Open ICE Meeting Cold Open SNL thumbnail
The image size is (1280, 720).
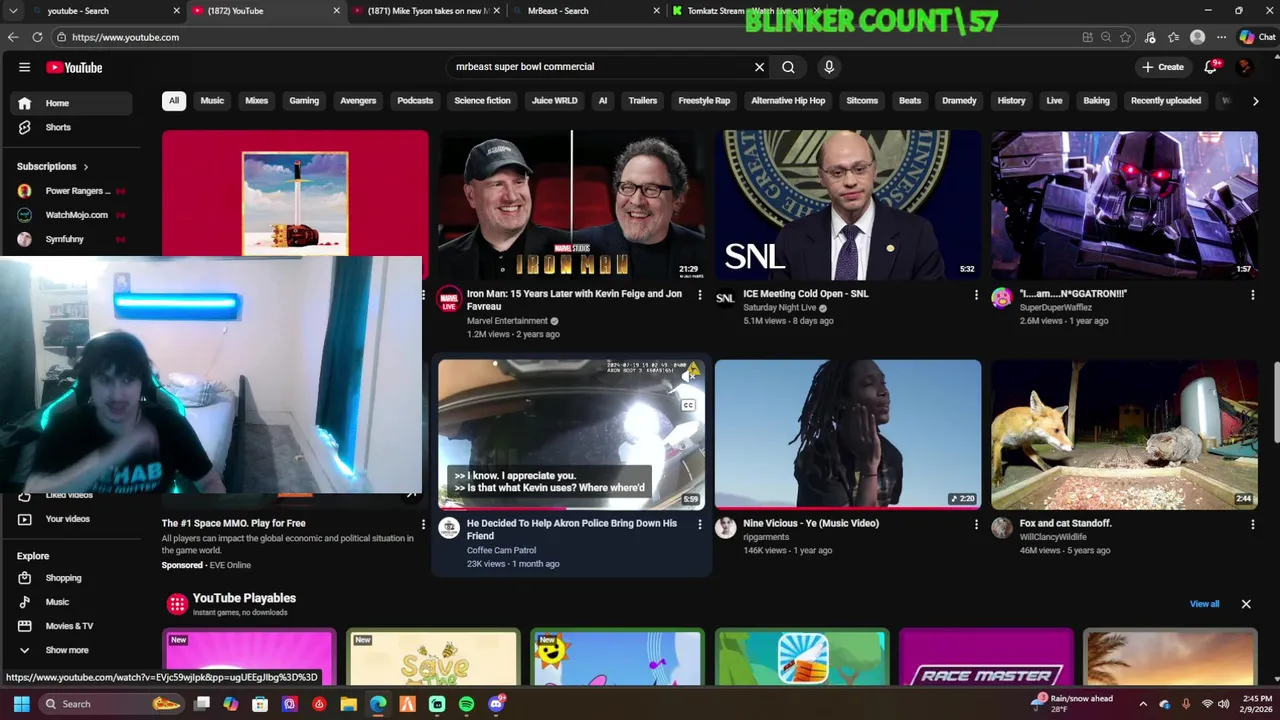coord(848,205)
